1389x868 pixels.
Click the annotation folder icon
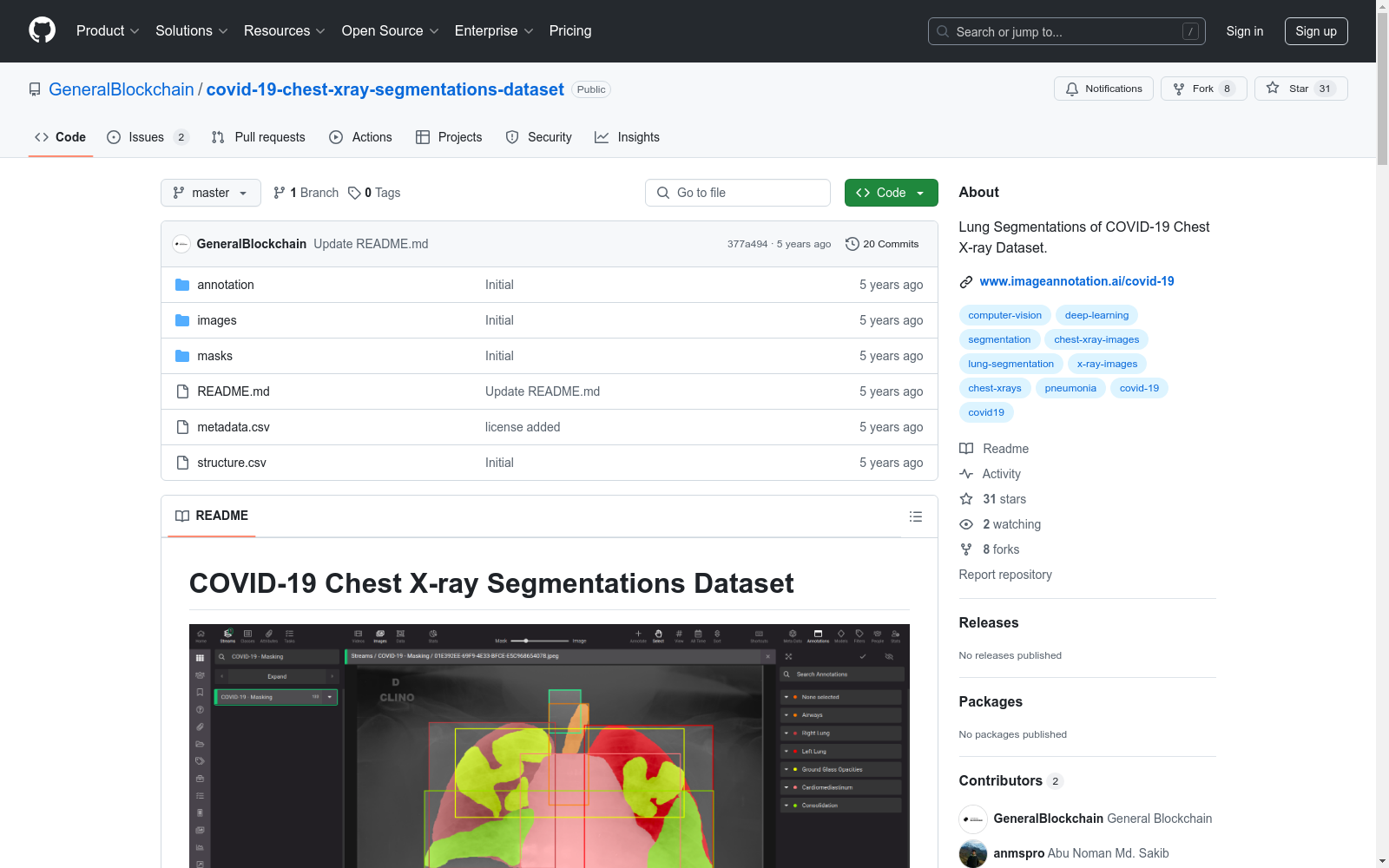tap(182, 285)
